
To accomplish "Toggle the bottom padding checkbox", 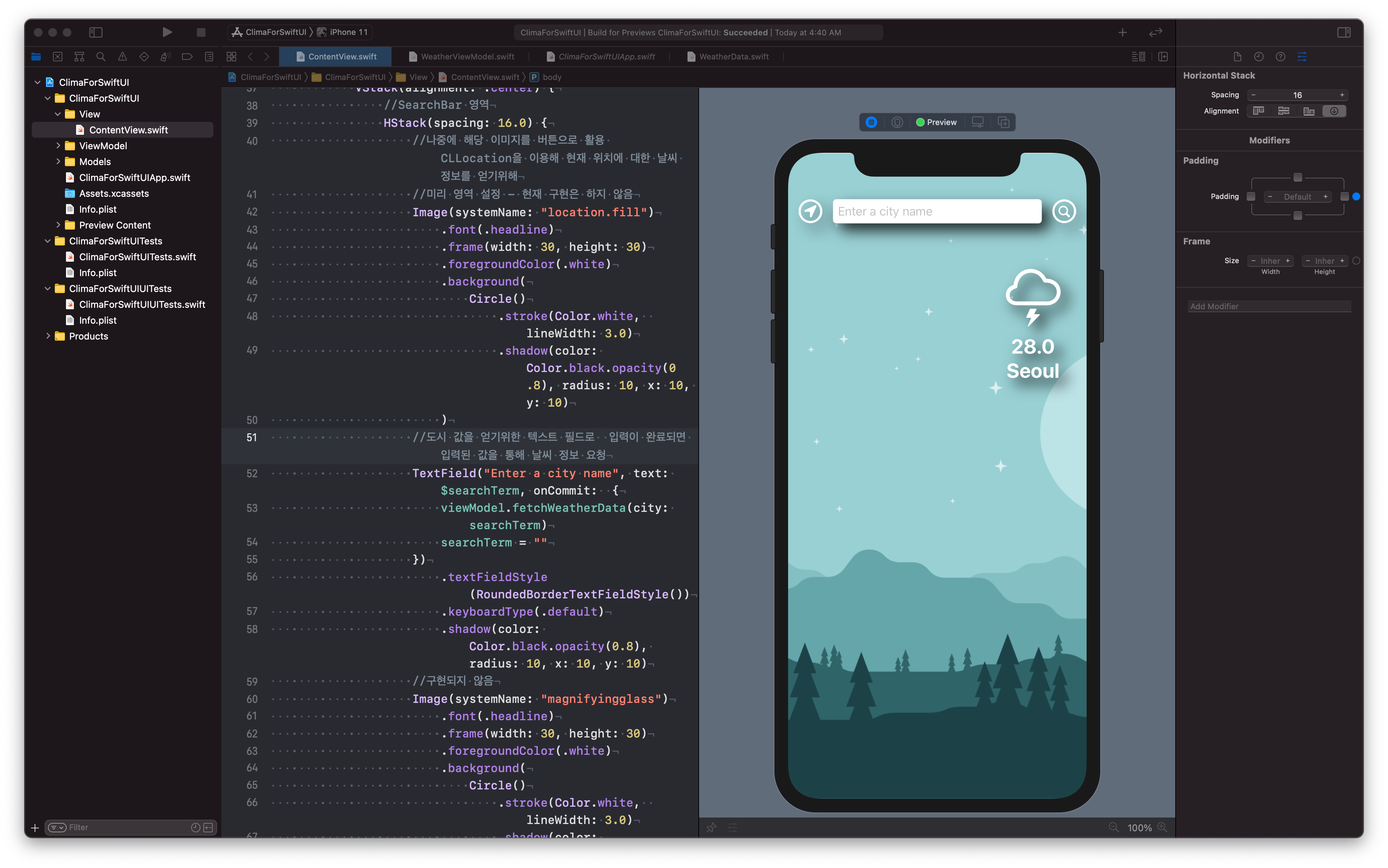I will click(1297, 216).
